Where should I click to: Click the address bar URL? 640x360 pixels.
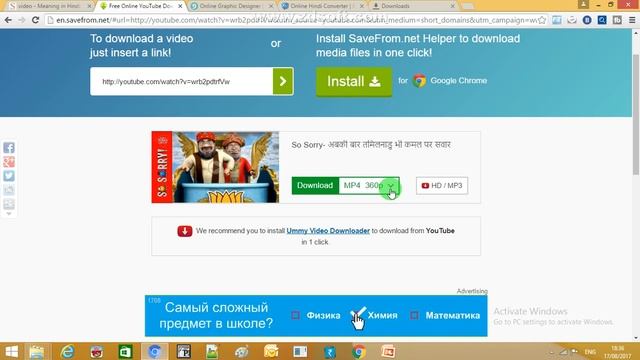(296, 20)
